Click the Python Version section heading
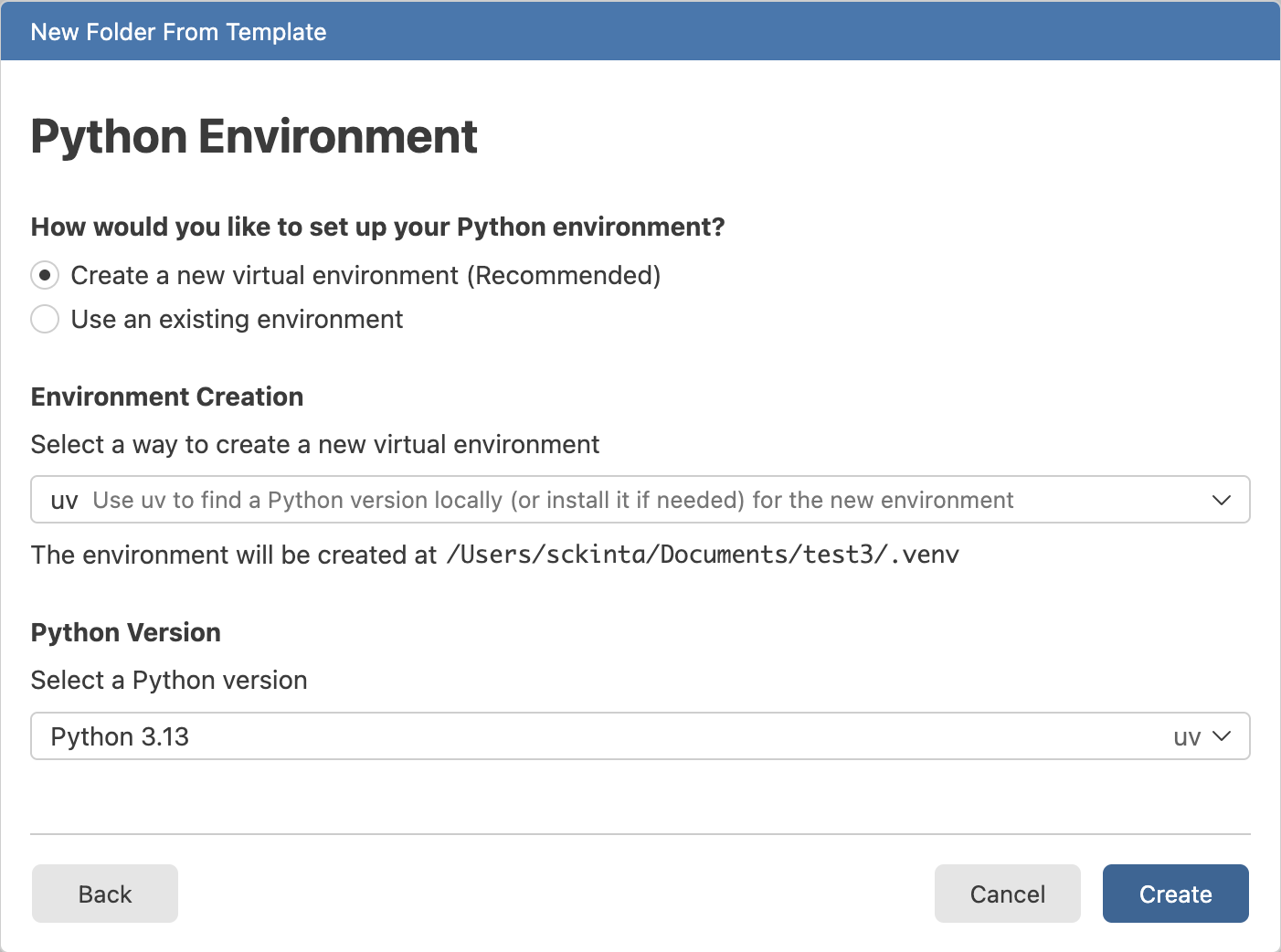Viewport: 1281px width, 952px height. pos(126,632)
